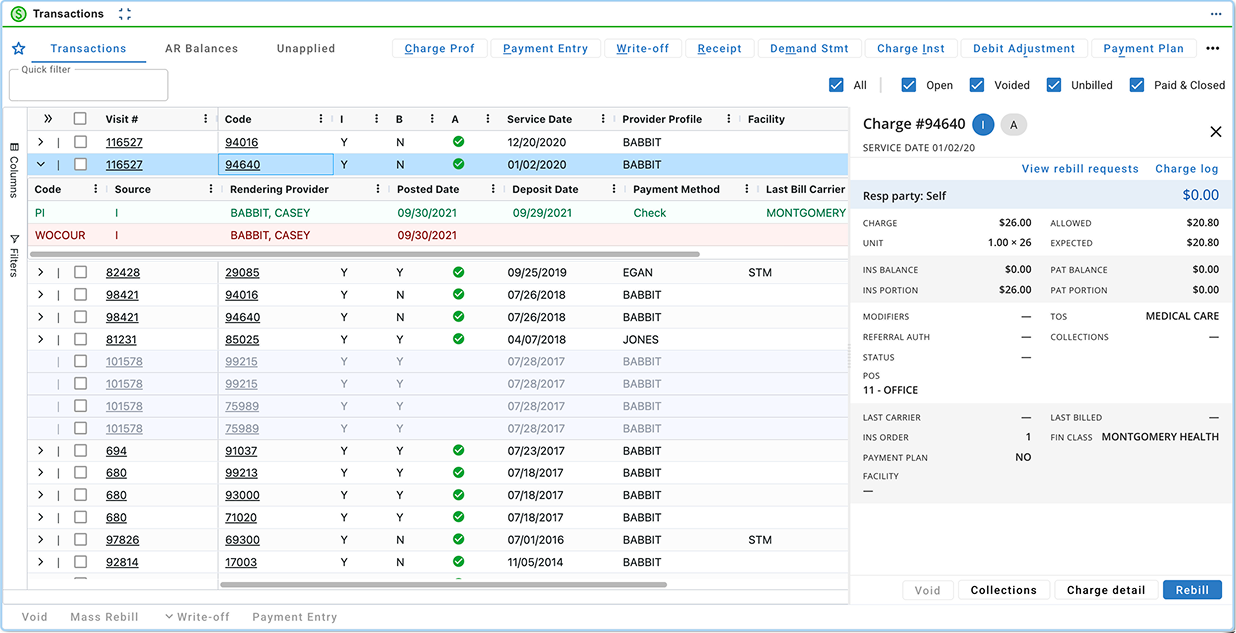Click green check for code 29085 row
Viewport: 1236px width, 633px height.
pos(458,272)
